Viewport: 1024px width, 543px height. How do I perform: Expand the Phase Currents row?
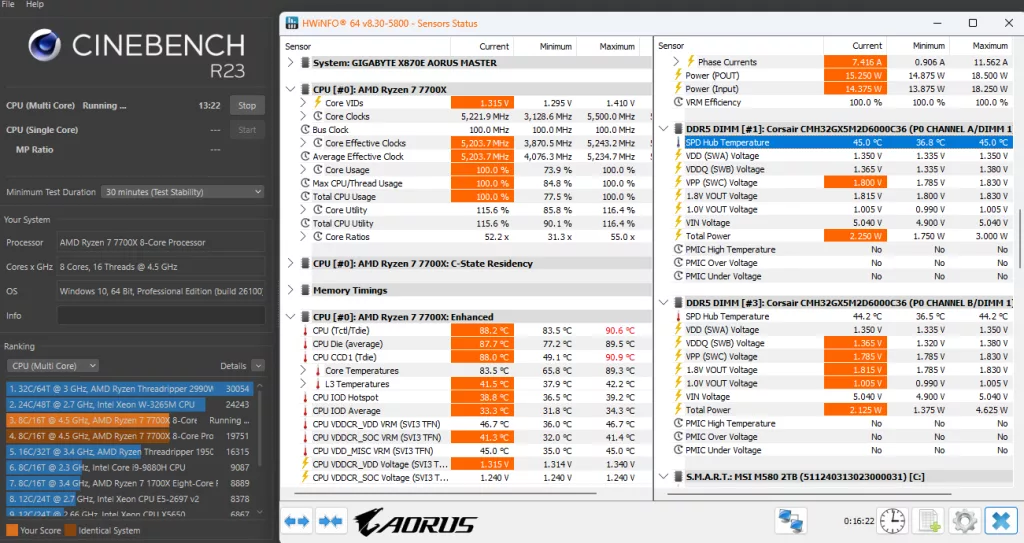coord(676,61)
